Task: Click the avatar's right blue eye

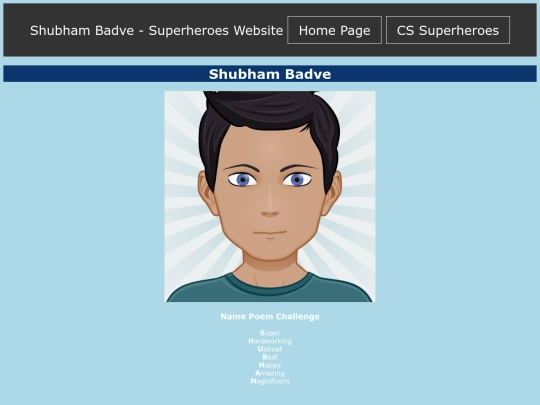Action: click(297, 180)
